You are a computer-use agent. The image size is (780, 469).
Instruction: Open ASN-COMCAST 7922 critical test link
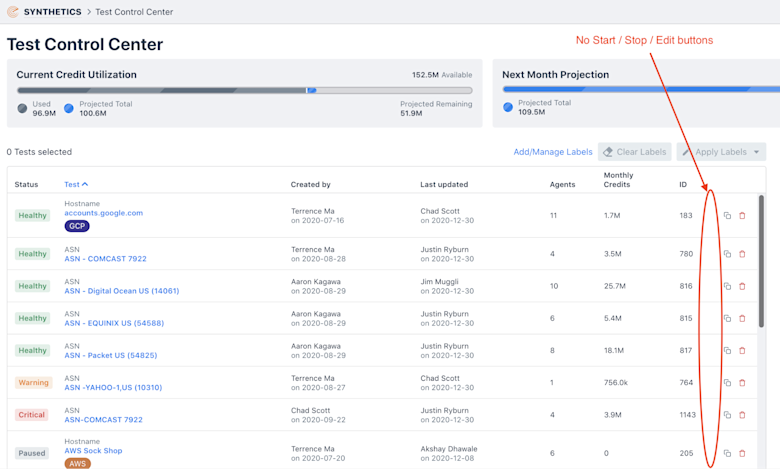coord(103,420)
